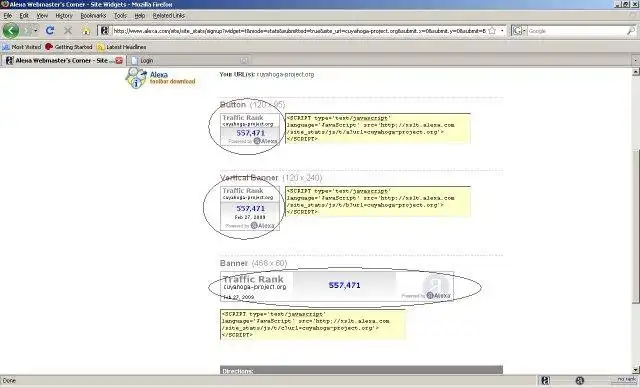
Task: Click the vertical scrollbar thumb
Action: (x=636, y=226)
